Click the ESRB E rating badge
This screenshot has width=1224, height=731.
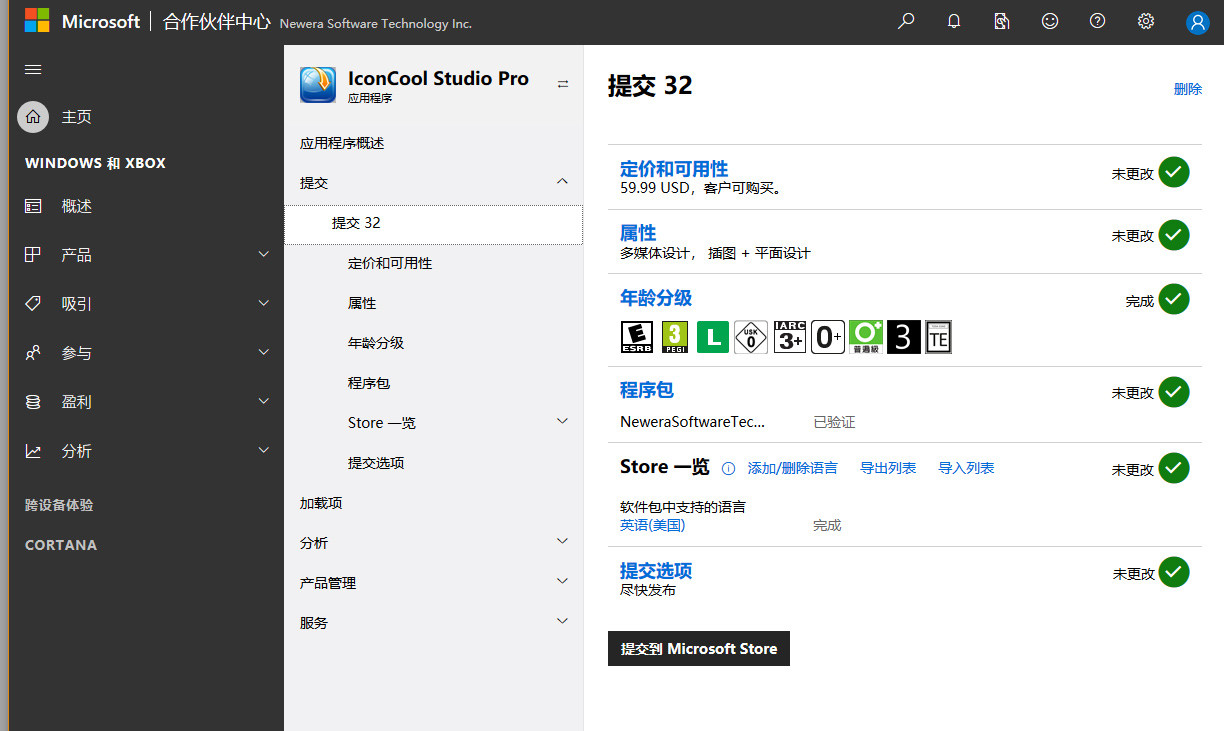(x=637, y=337)
